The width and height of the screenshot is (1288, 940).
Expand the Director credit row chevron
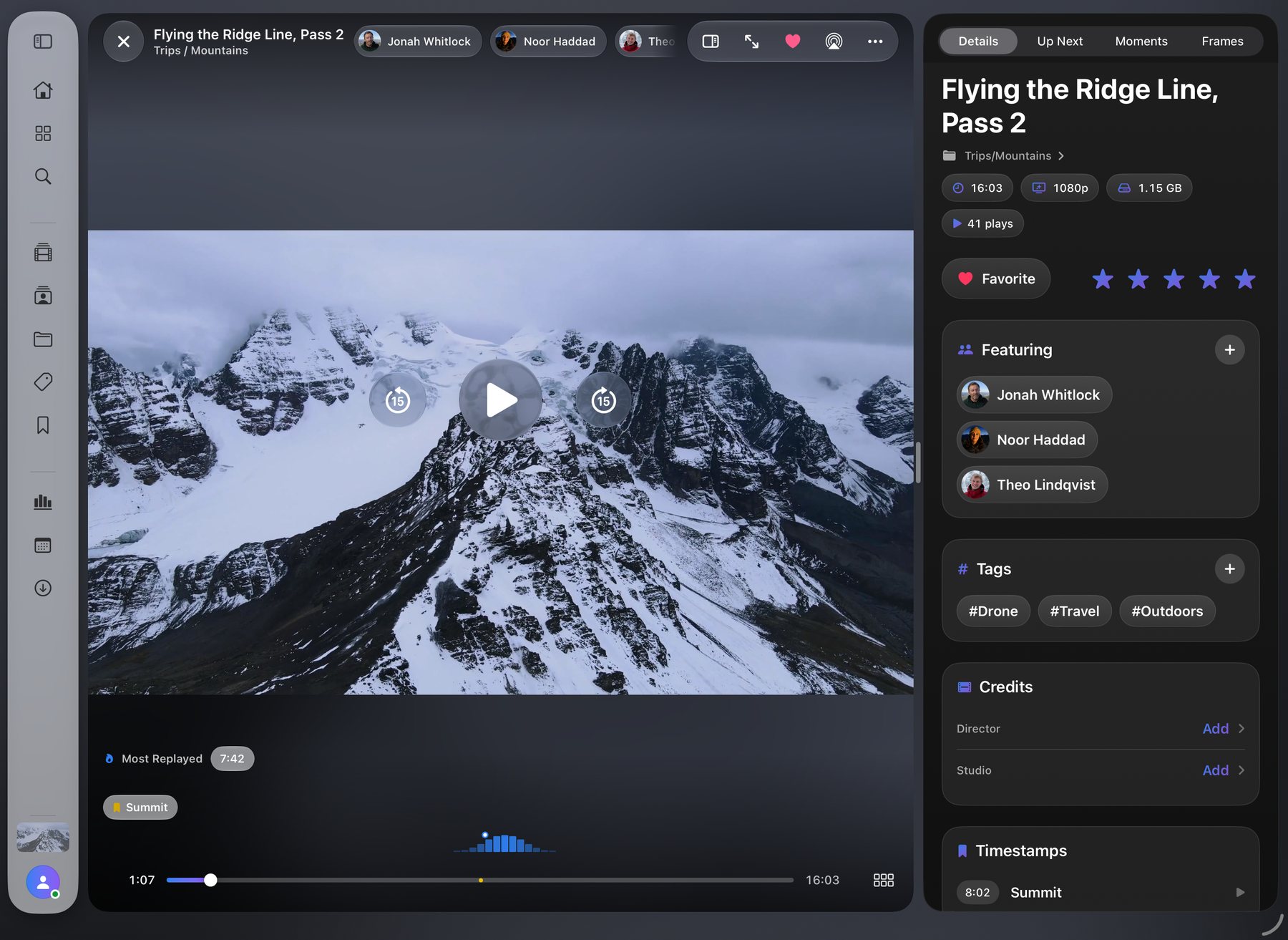coord(1241,729)
